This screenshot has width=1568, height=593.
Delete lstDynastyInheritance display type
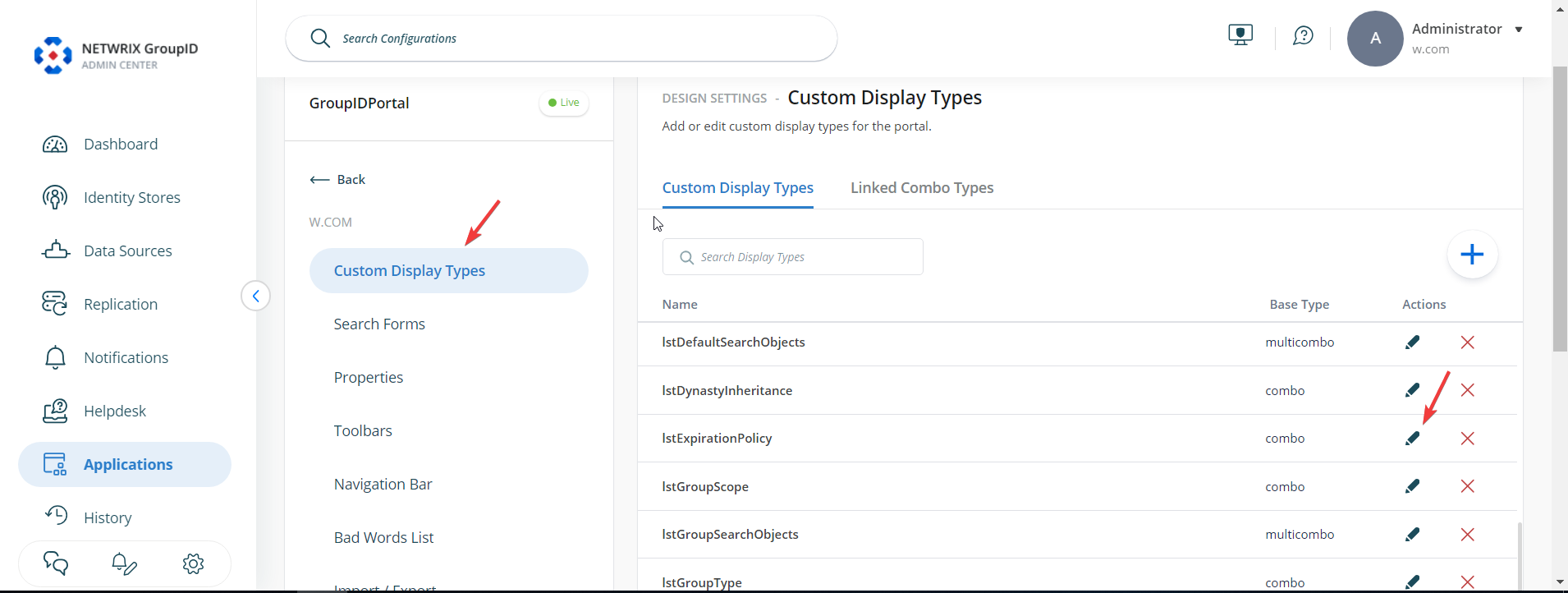tap(1468, 390)
